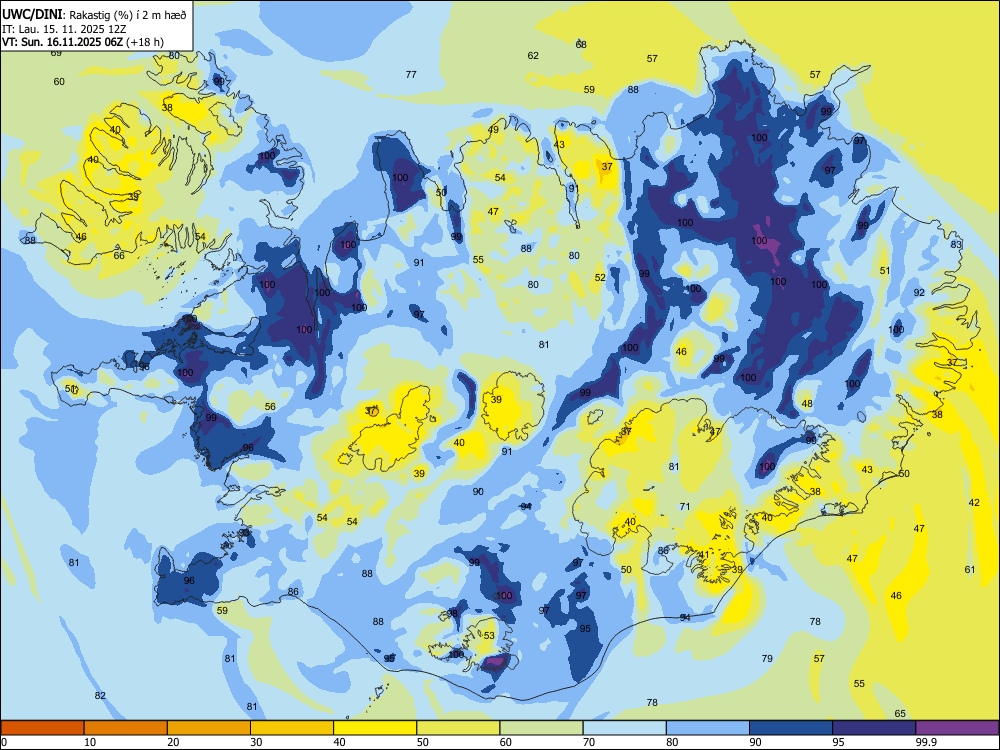Click the 70–80 pale blue legend swatch
The image size is (1000, 750).
tap(624, 728)
